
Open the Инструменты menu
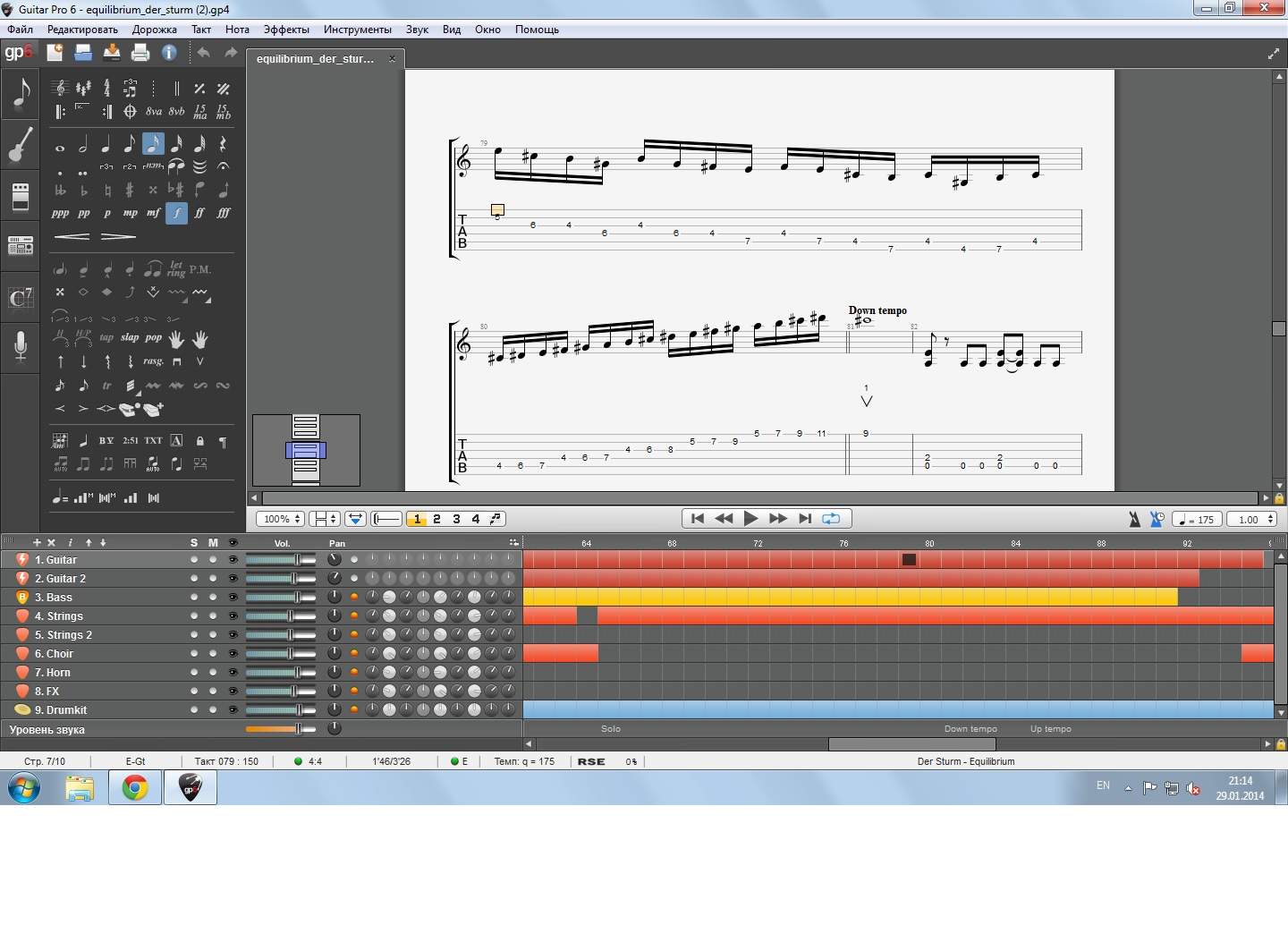click(x=357, y=30)
